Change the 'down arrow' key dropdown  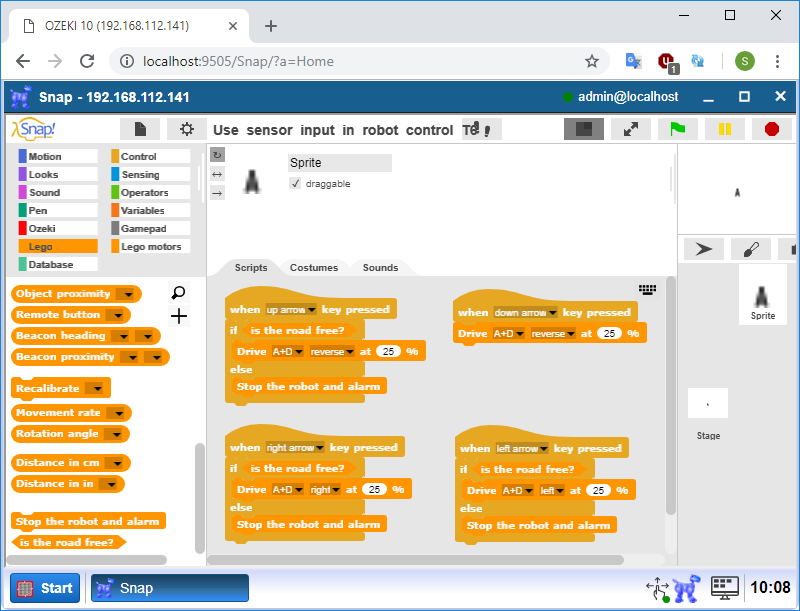click(x=526, y=313)
